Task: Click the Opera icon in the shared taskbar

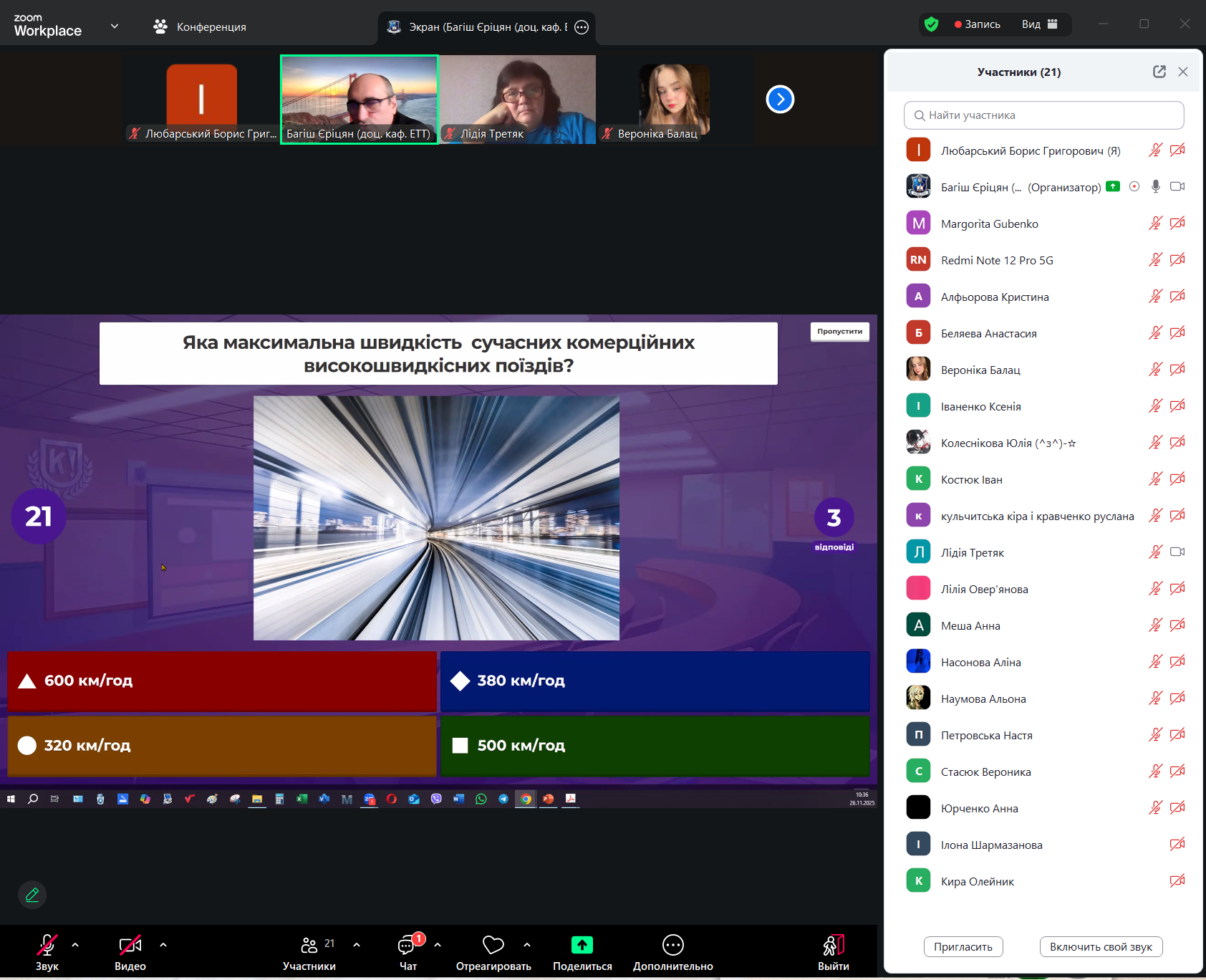Action: 391,799
